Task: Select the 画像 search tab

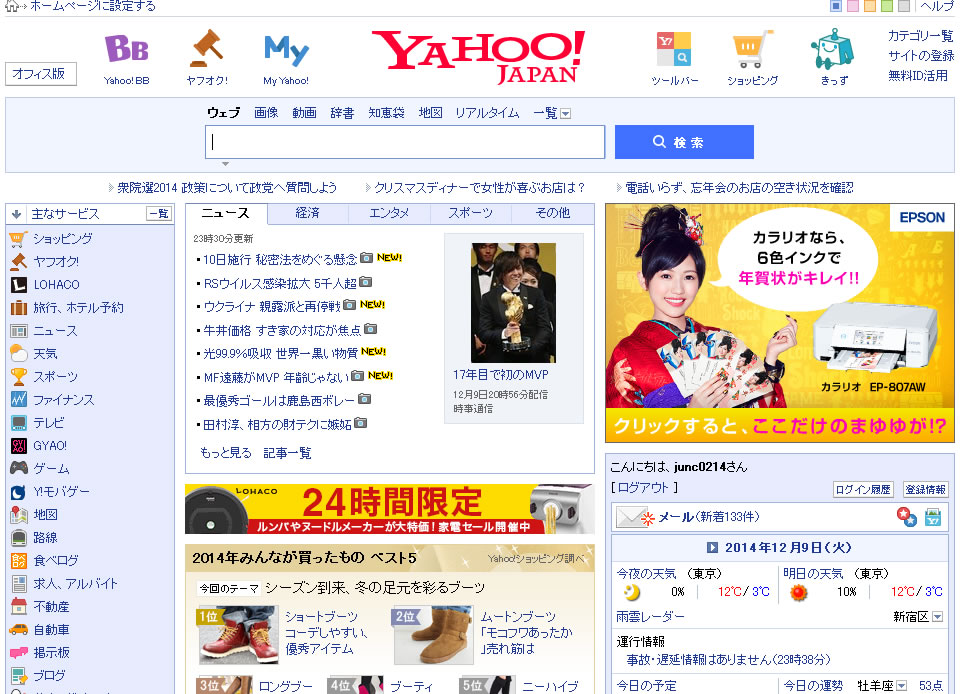Action: 266,113
